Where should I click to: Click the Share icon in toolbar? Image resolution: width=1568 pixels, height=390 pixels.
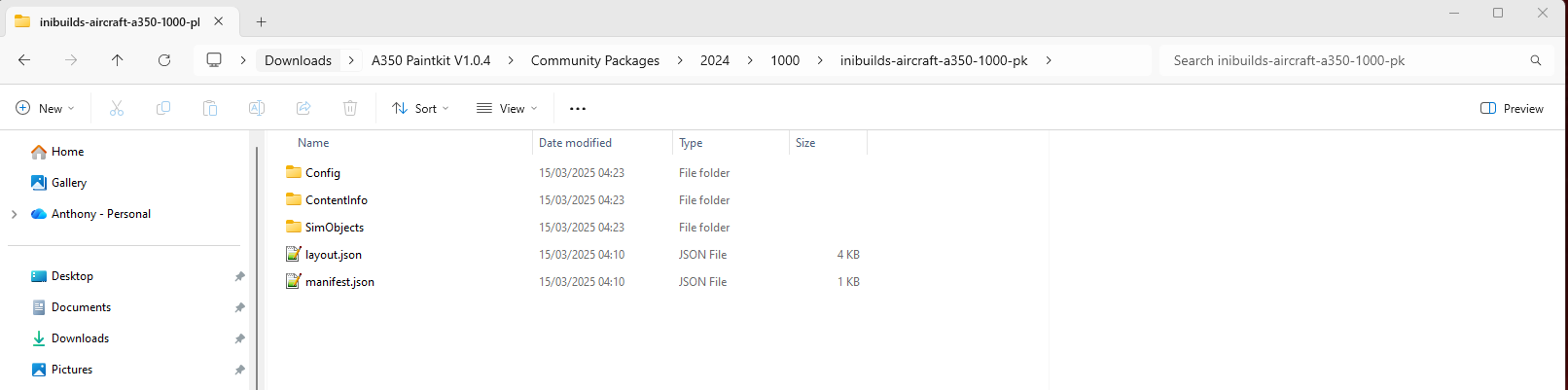click(303, 108)
